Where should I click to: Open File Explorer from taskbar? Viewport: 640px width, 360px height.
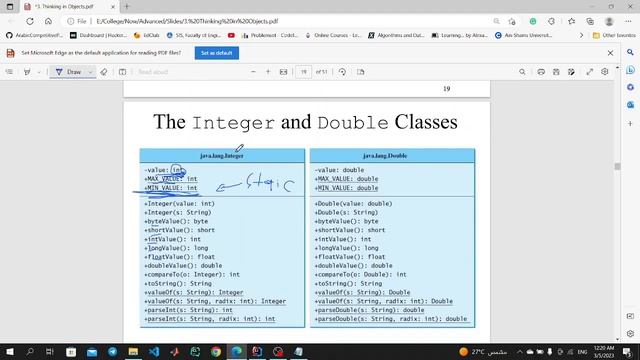(133, 351)
